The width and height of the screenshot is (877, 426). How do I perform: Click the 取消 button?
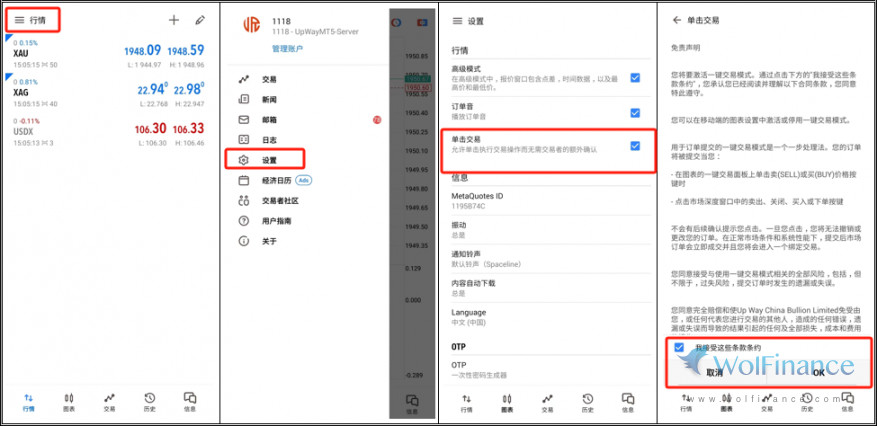pos(715,372)
